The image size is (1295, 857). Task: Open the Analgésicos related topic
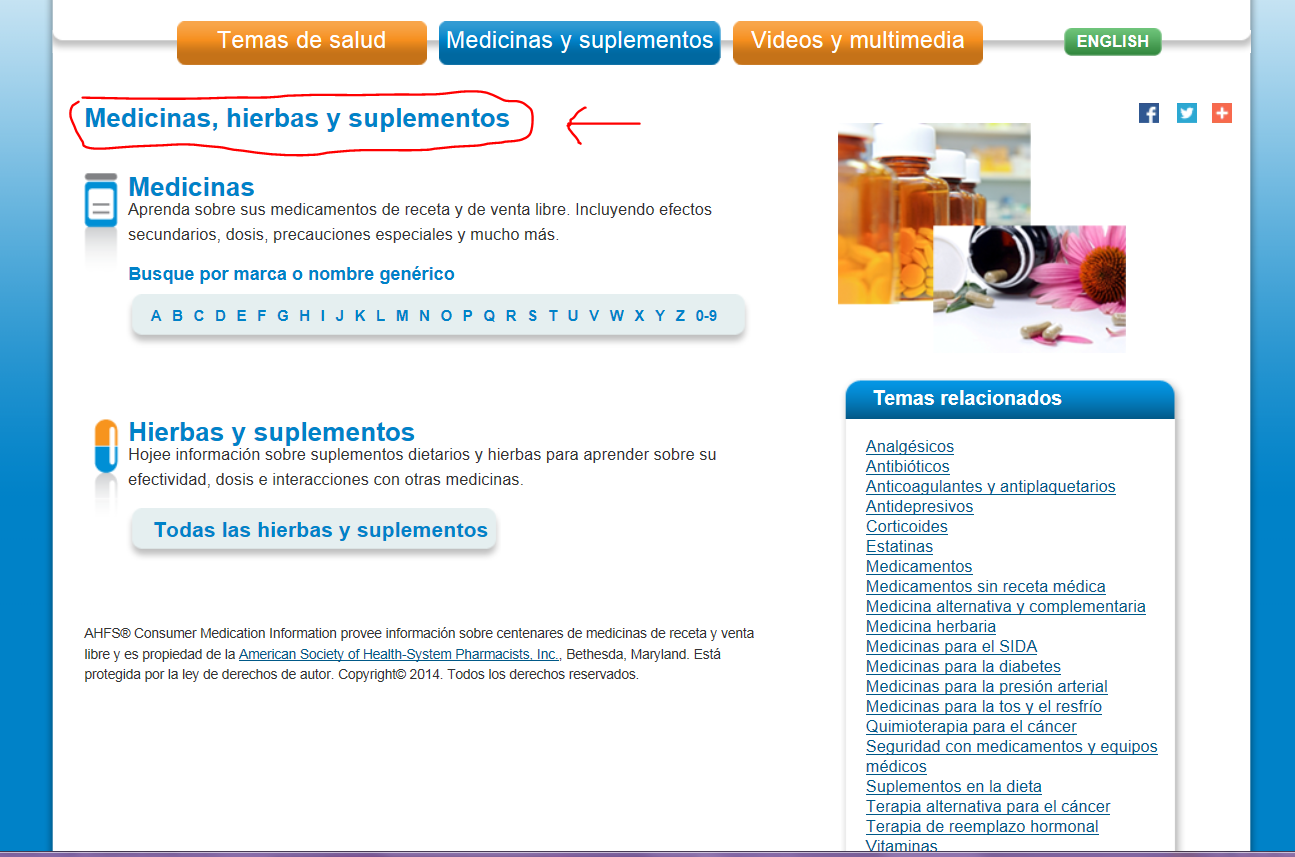tap(909, 446)
